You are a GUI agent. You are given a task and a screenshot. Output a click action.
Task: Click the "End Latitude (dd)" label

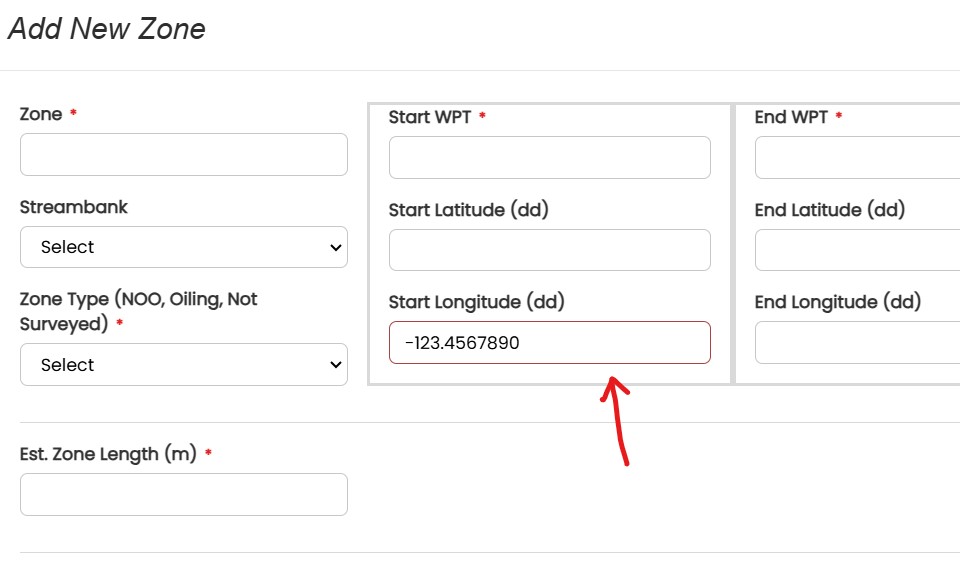click(830, 210)
